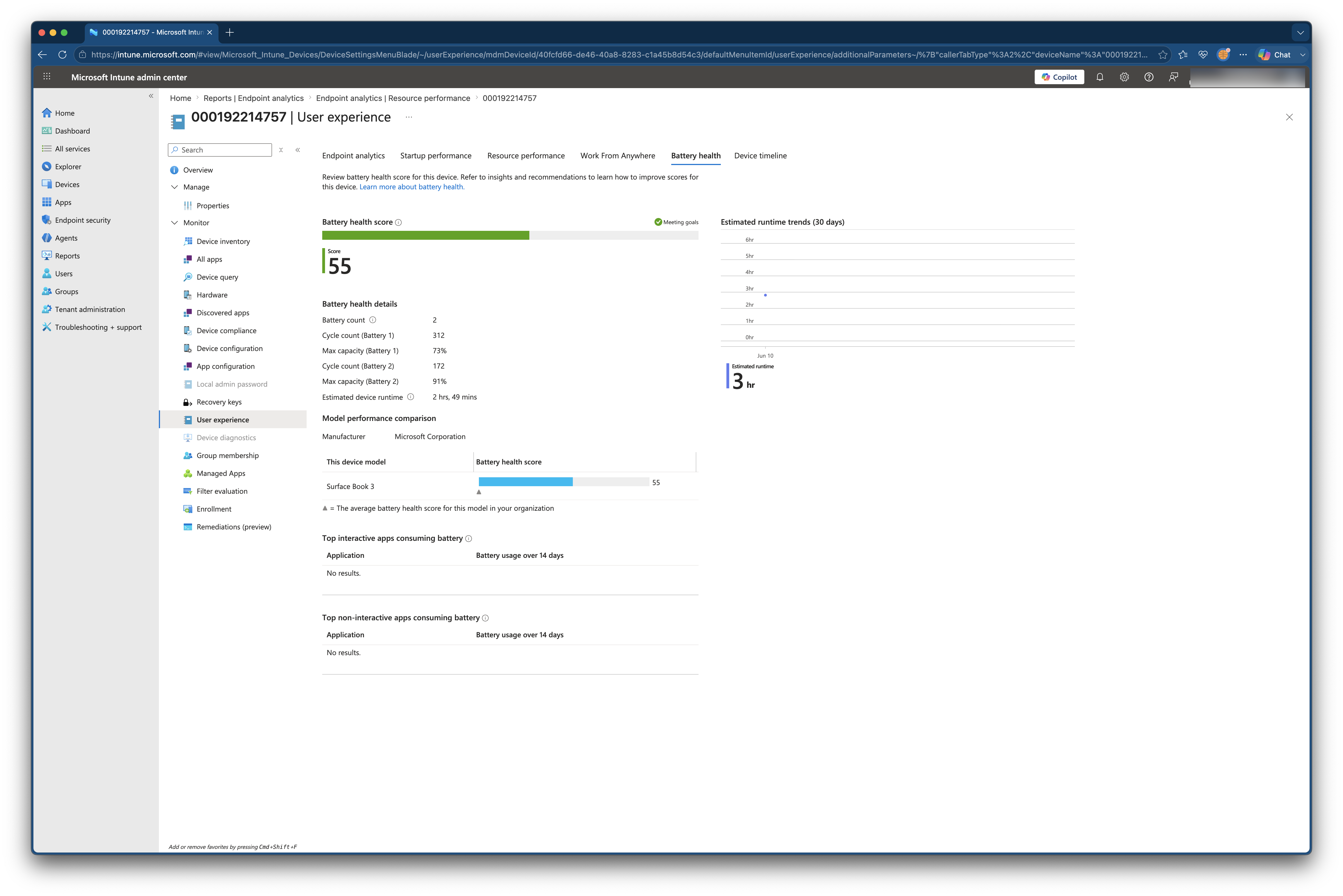Viewport: 1343px width, 896px height.
Task: Open the help question mark icon
Action: tap(1149, 77)
